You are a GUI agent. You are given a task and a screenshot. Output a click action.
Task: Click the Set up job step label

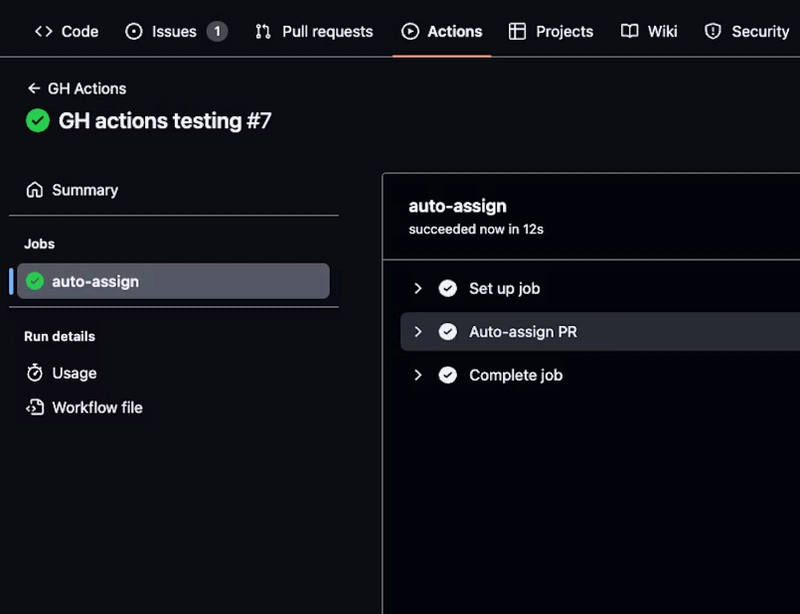point(505,288)
